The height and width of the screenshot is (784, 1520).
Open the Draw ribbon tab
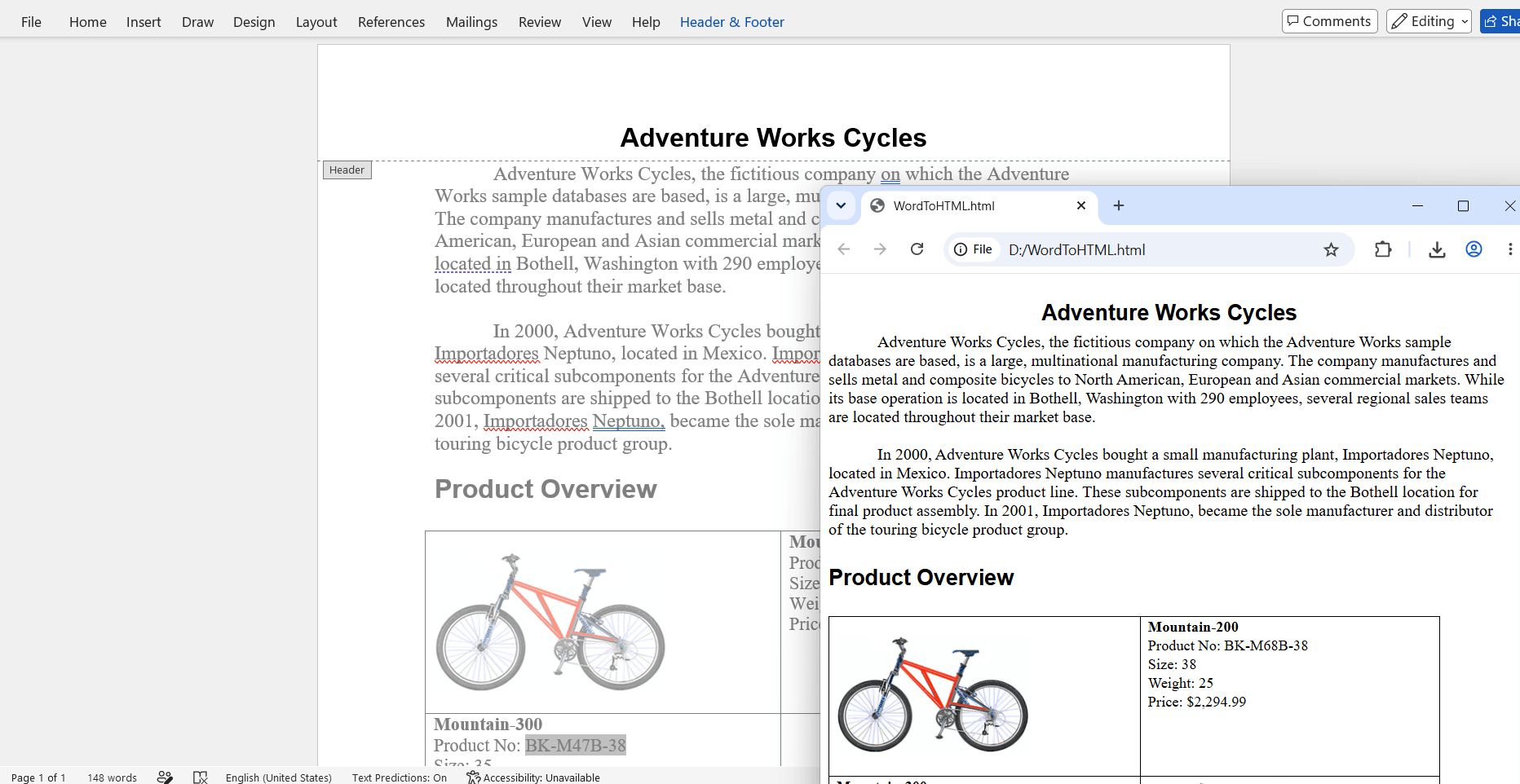click(x=197, y=22)
